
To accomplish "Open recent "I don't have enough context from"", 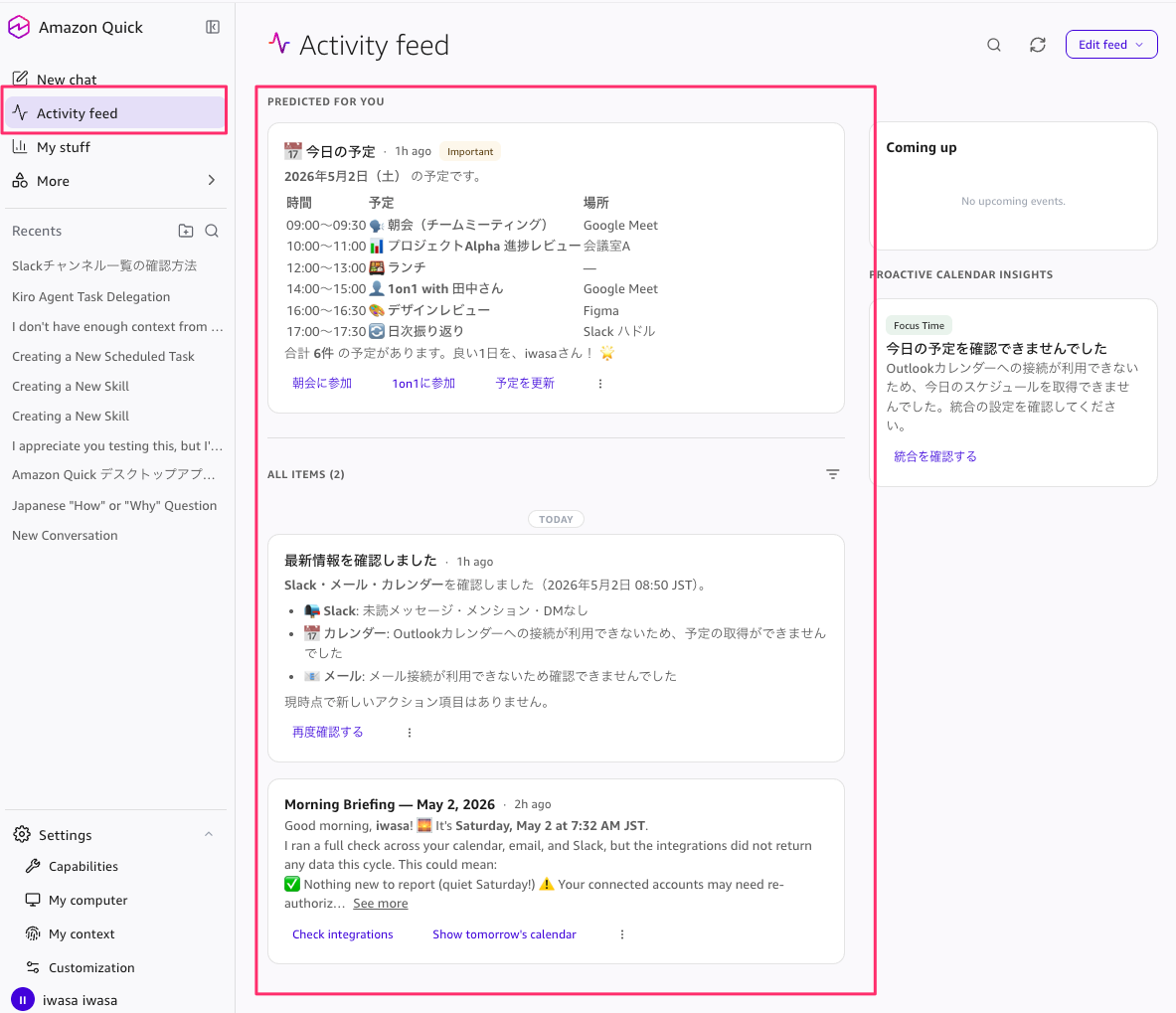I will pos(117,326).
